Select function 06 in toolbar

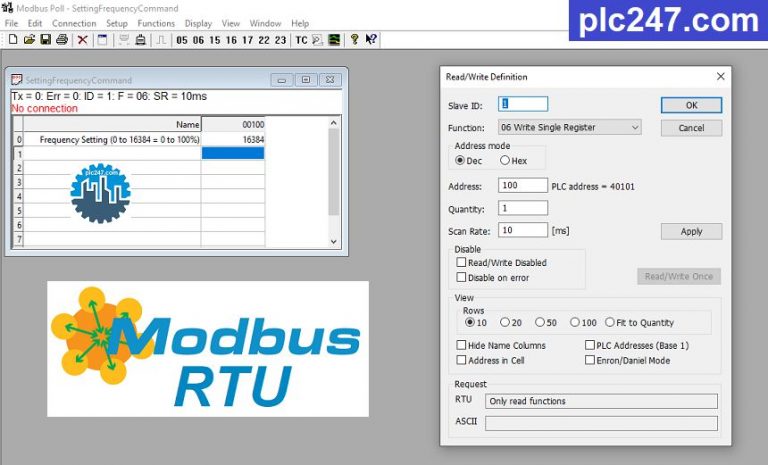coord(198,40)
